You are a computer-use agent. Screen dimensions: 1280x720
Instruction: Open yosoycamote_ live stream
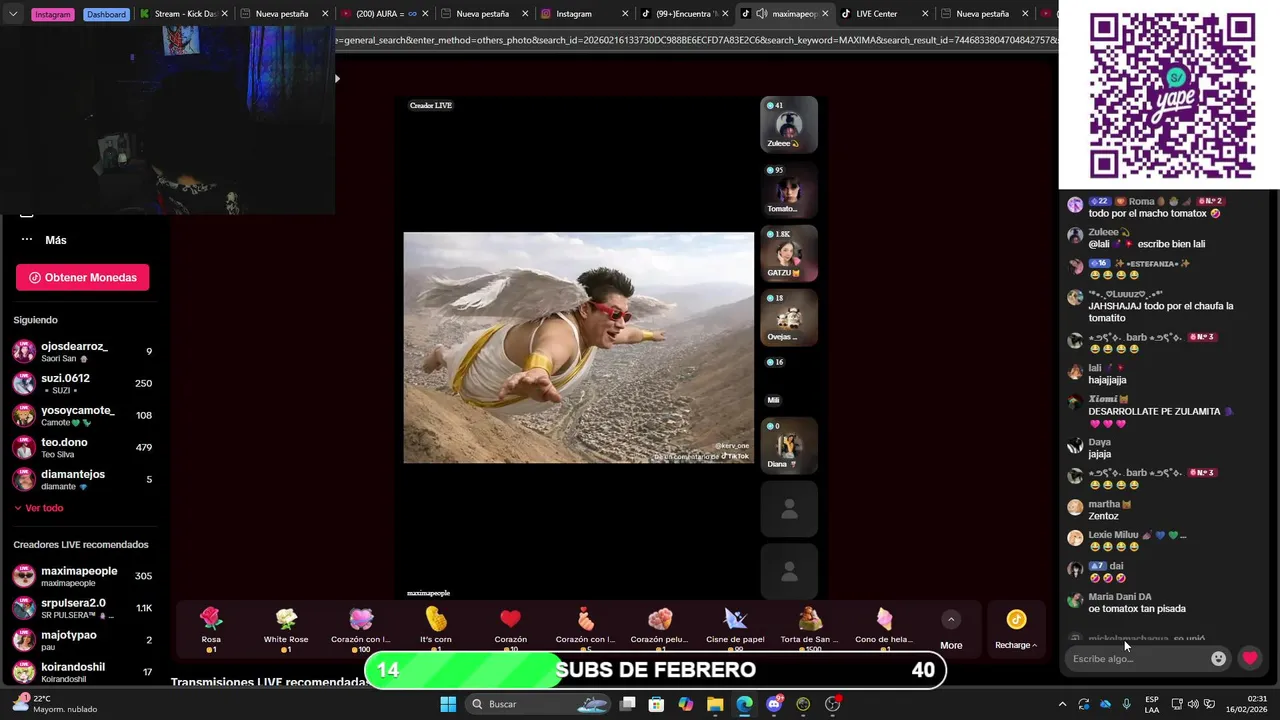tap(82, 416)
